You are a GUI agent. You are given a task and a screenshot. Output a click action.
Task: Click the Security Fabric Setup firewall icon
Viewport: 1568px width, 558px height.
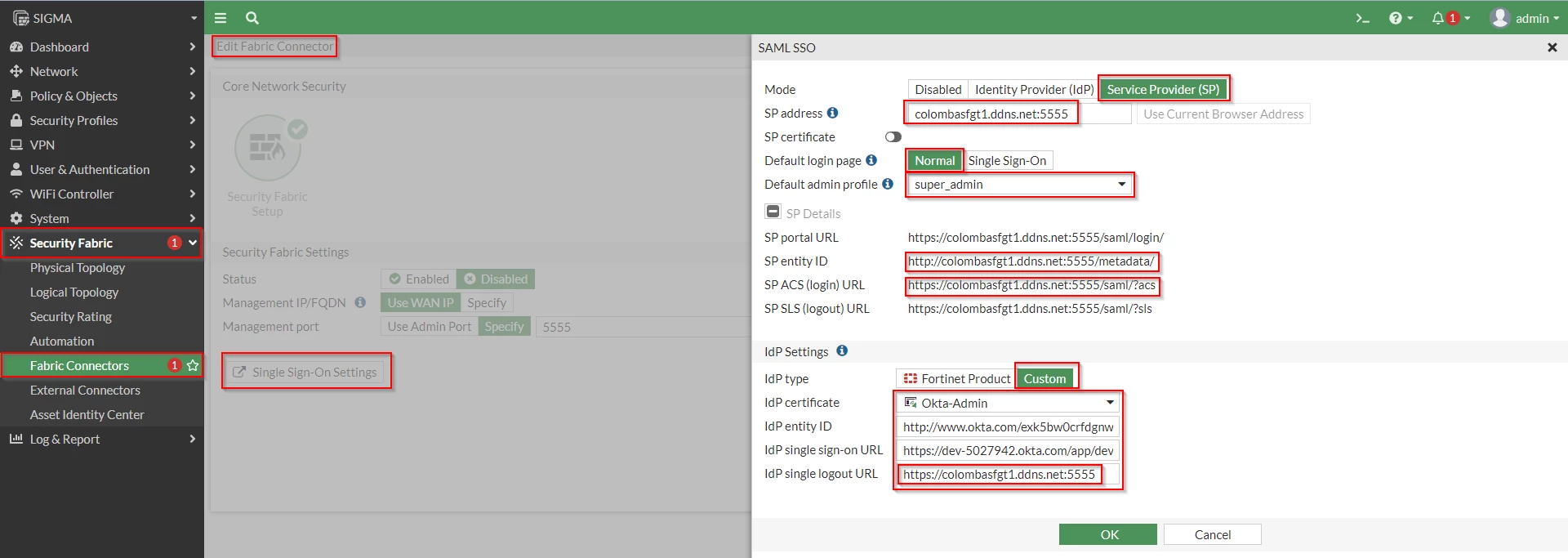tap(268, 148)
